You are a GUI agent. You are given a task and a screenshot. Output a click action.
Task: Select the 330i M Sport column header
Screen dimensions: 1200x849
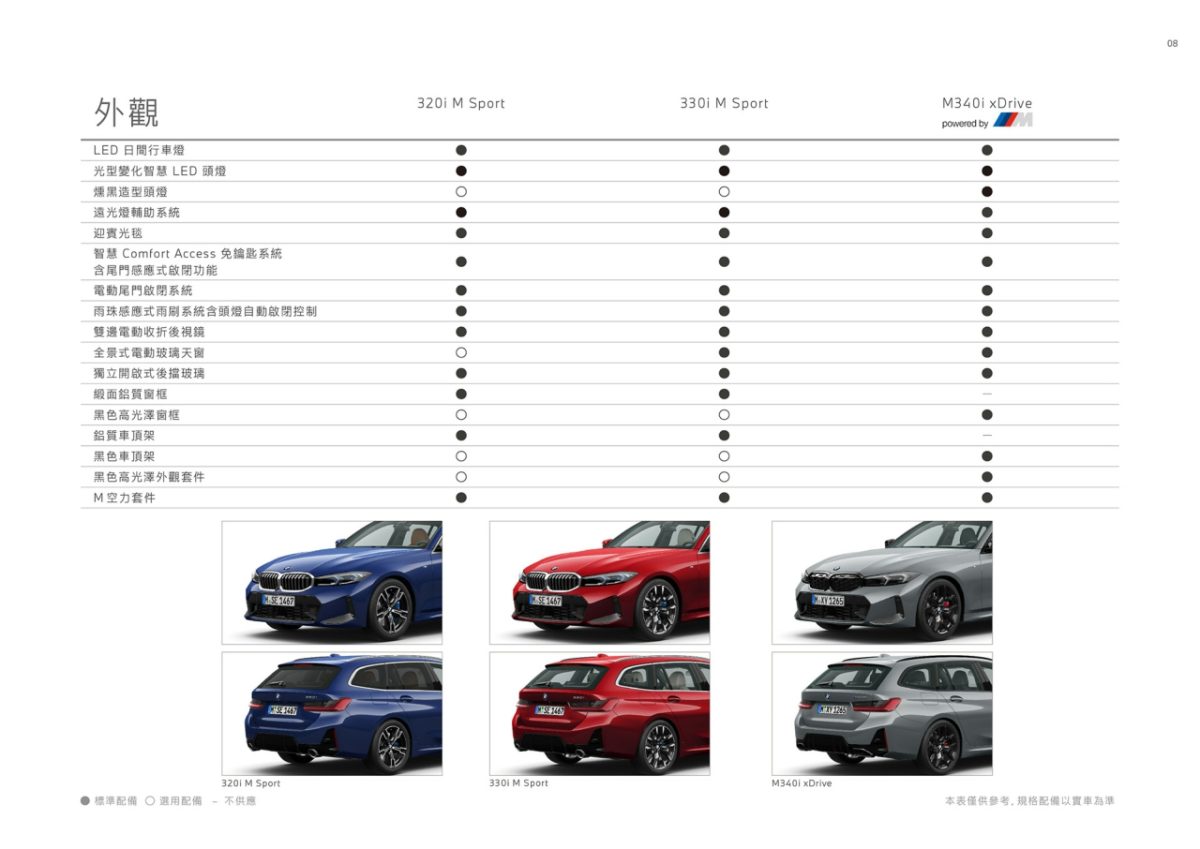(x=724, y=103)
